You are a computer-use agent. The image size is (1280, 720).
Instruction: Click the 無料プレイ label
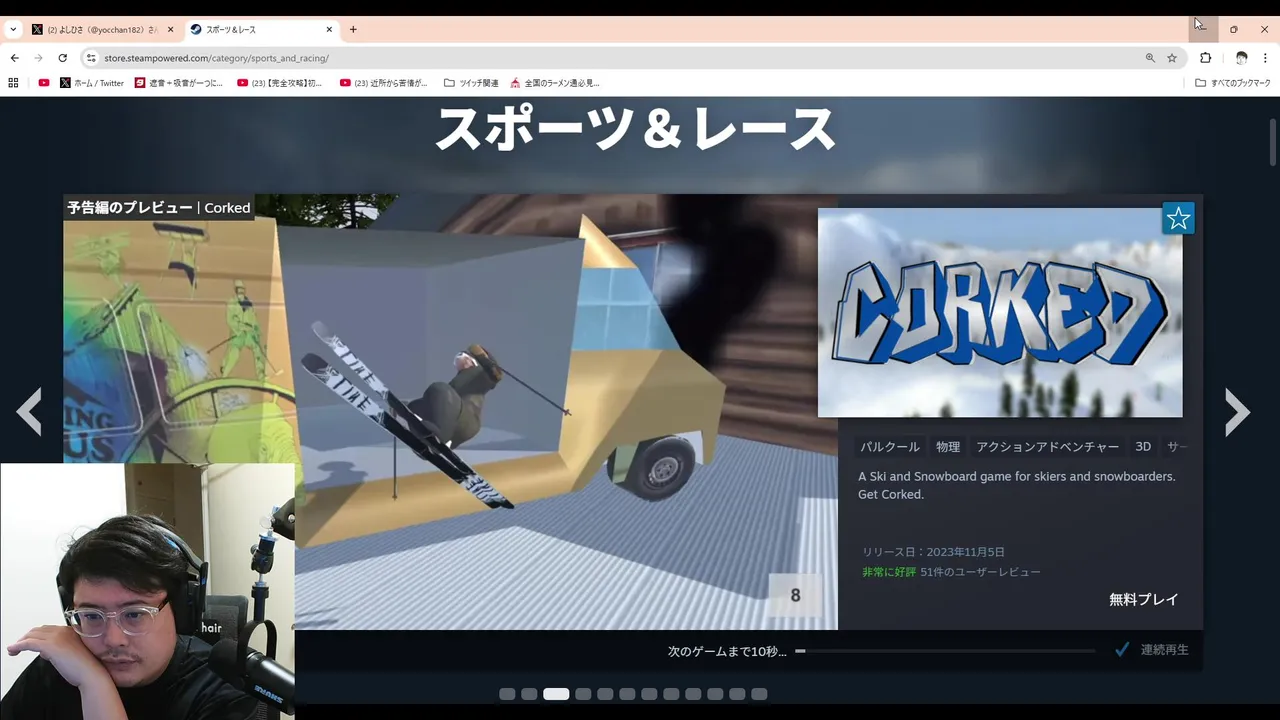[1144, 600]
